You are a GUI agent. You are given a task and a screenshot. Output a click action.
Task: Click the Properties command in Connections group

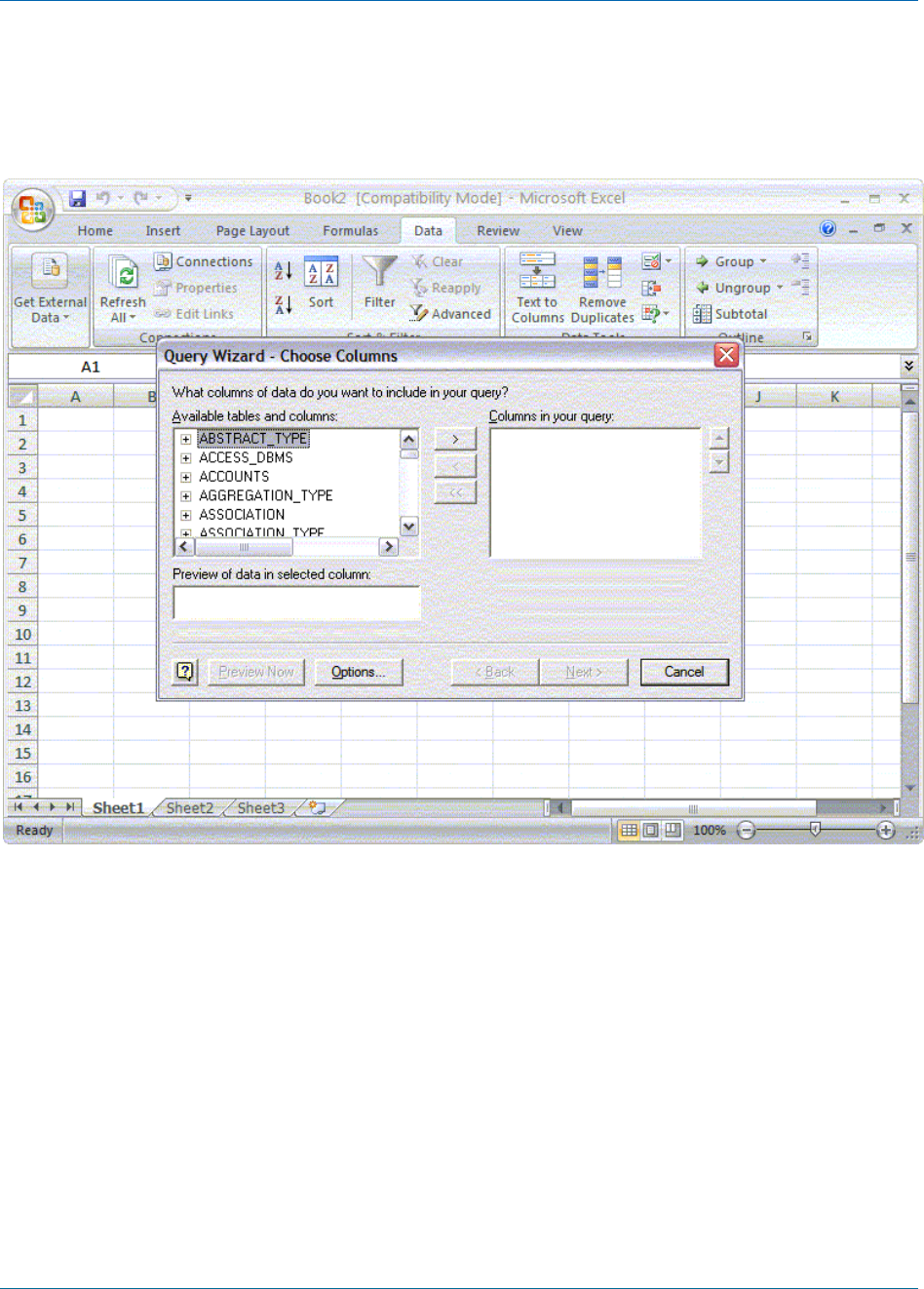pyautogui.click(x=196, y=288)
